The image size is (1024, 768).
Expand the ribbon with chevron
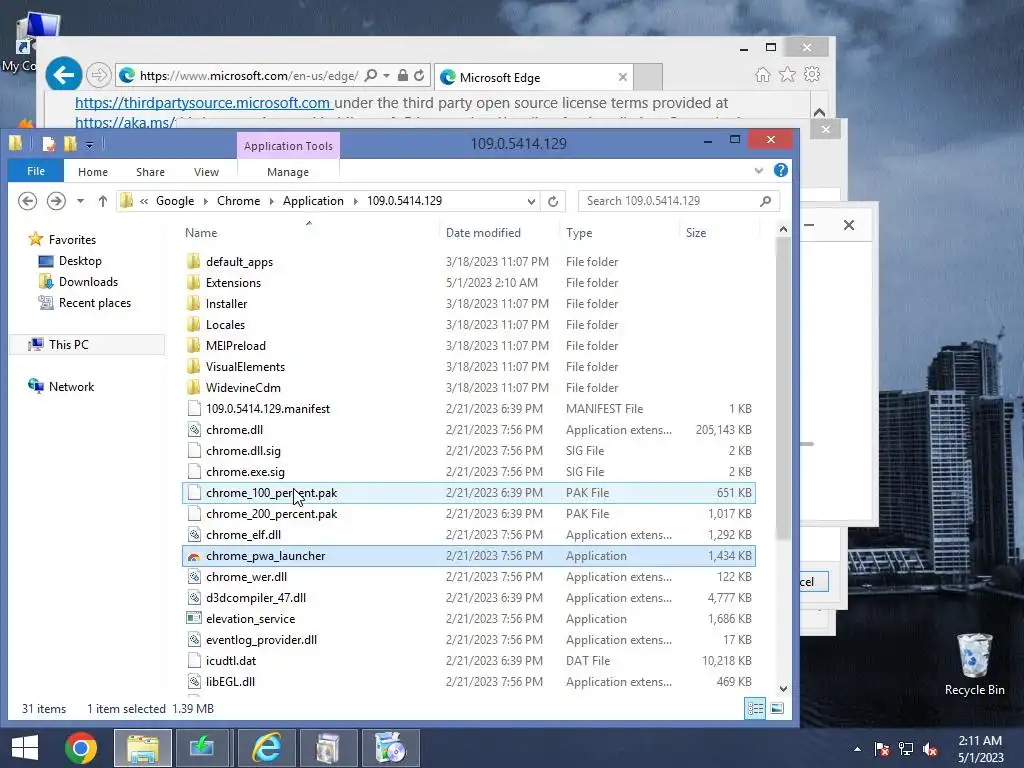coord(759,170)
